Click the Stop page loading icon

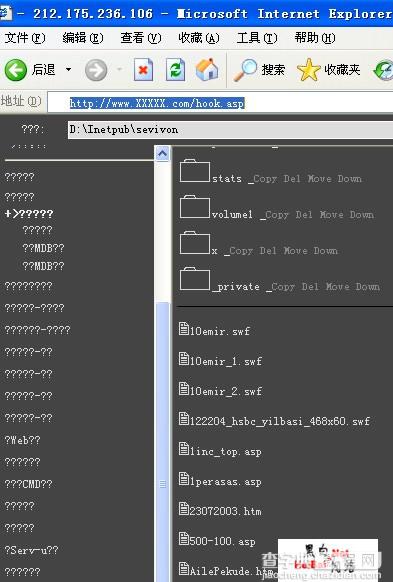143,70
